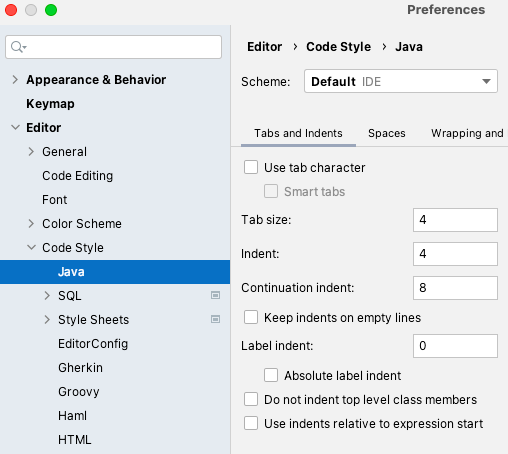Open General editor settings
Screen dimensions: 508x454
64,152
